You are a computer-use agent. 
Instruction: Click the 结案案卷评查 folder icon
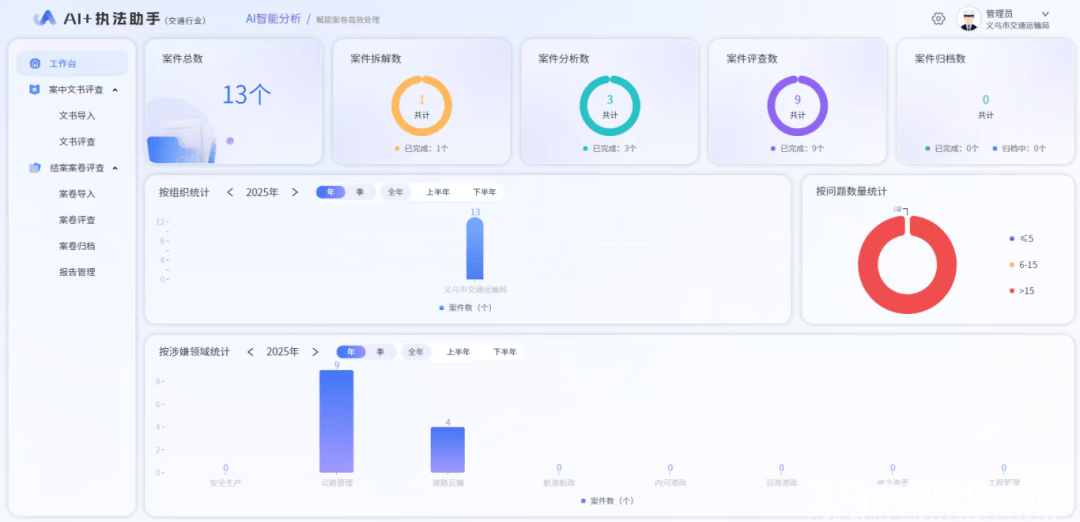pos(35,168)
